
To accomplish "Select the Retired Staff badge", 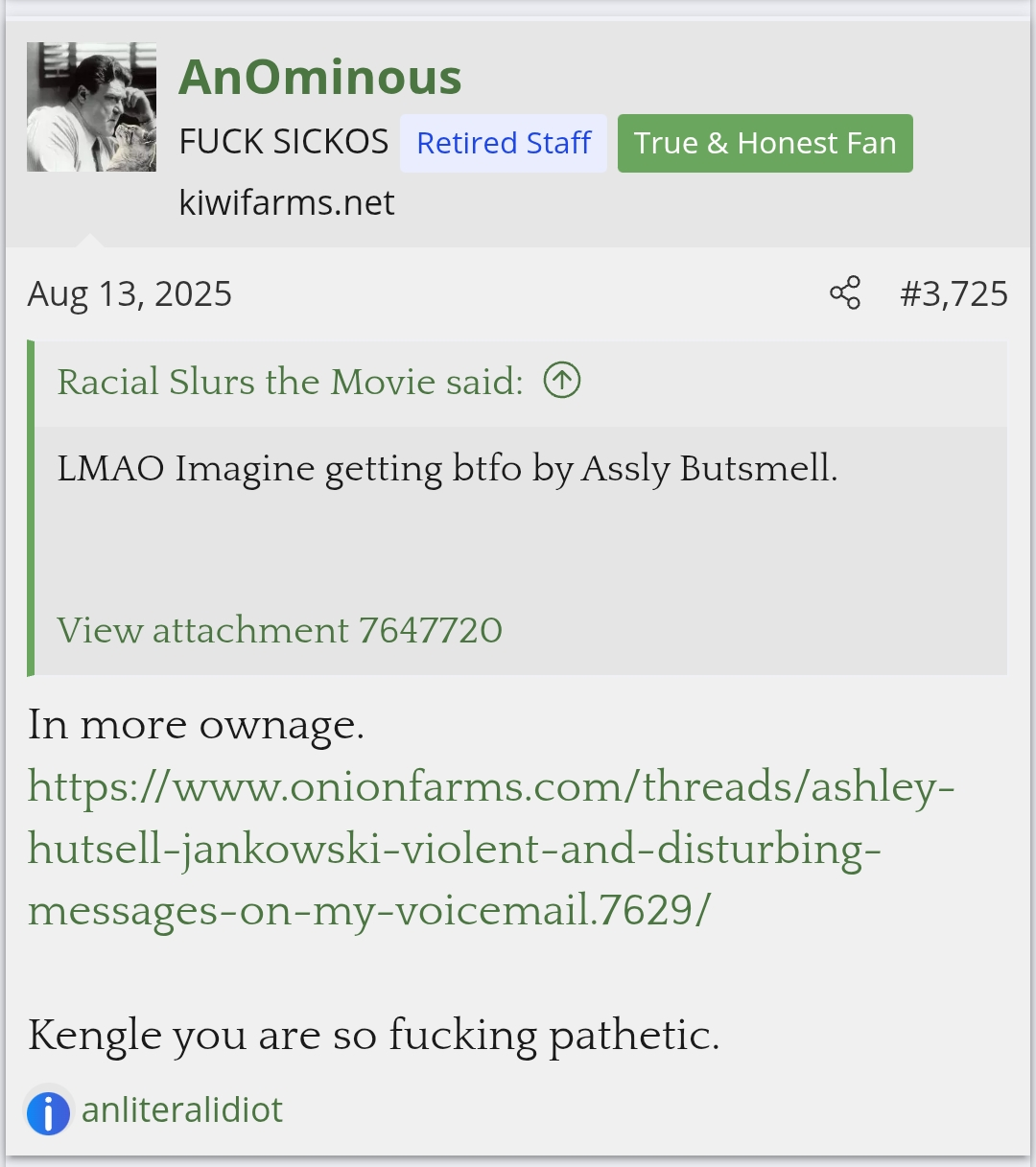I will click(504, 143).
